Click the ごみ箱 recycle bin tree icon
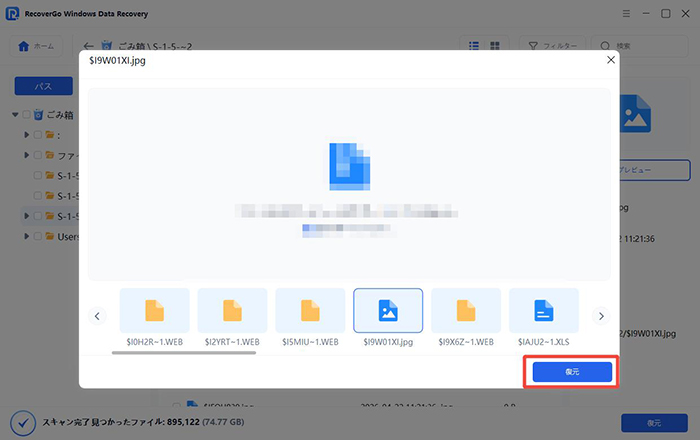The image size is (700, 440). click(x=38, y=115)
